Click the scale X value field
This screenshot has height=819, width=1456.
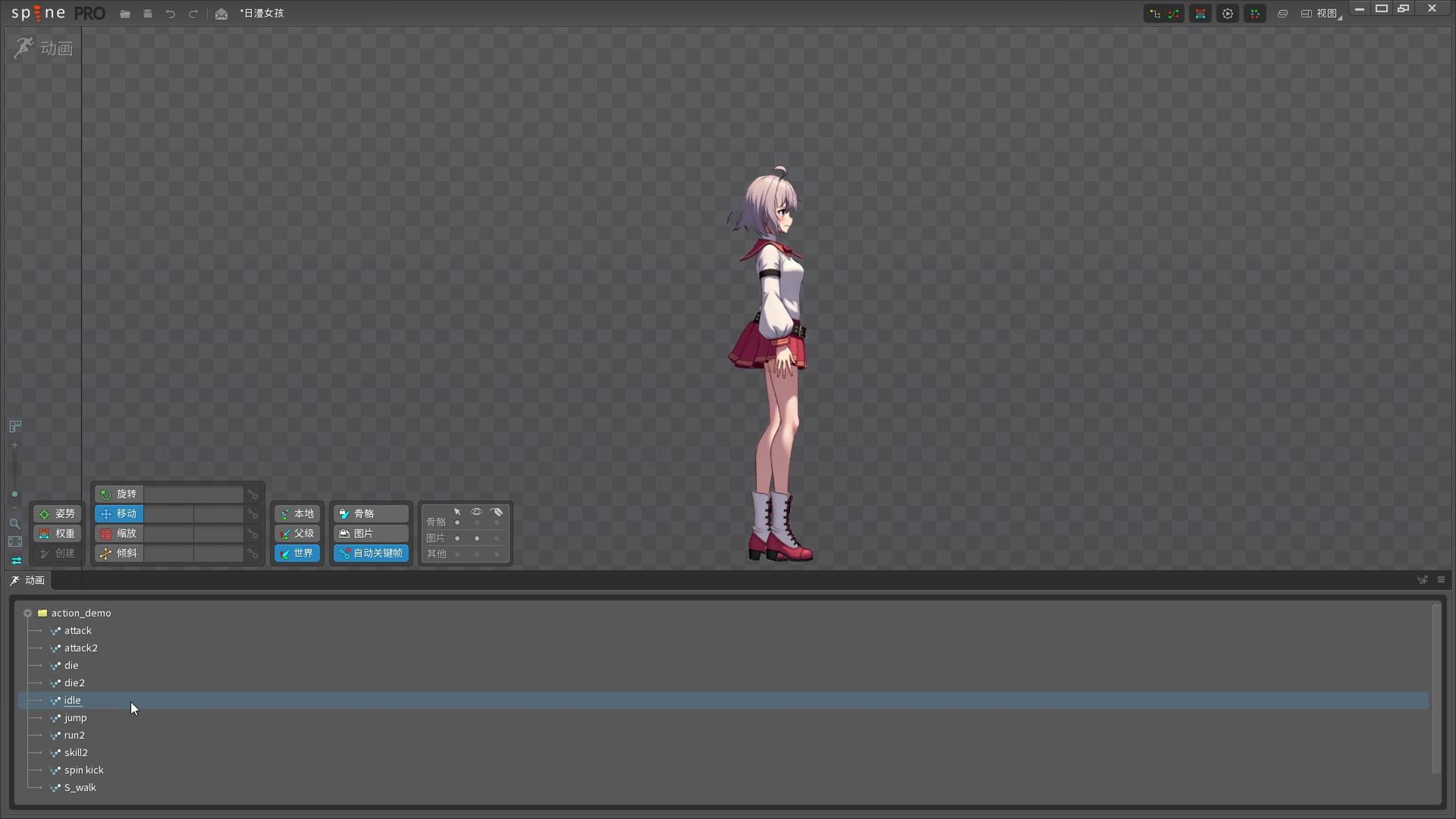coord(168,533)
